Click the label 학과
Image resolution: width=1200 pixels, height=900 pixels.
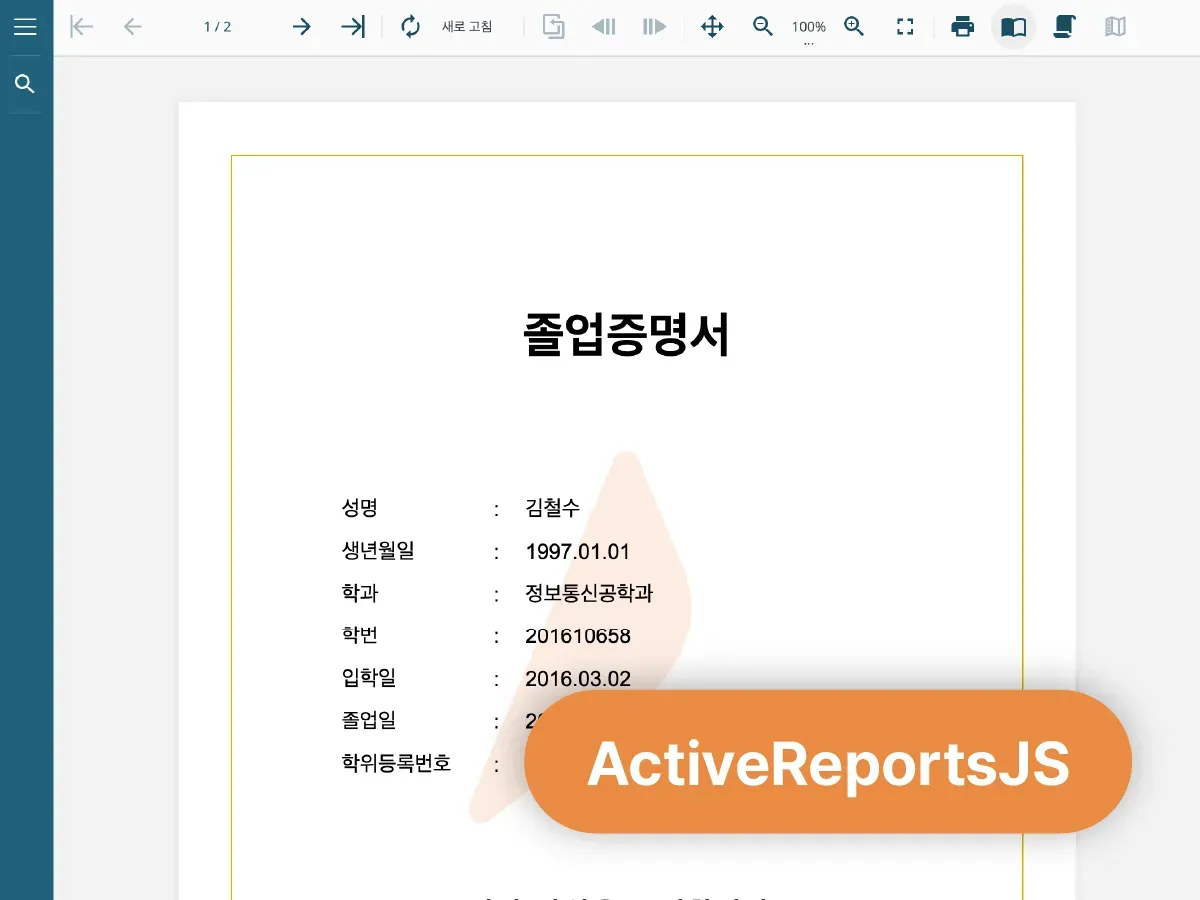359,592
